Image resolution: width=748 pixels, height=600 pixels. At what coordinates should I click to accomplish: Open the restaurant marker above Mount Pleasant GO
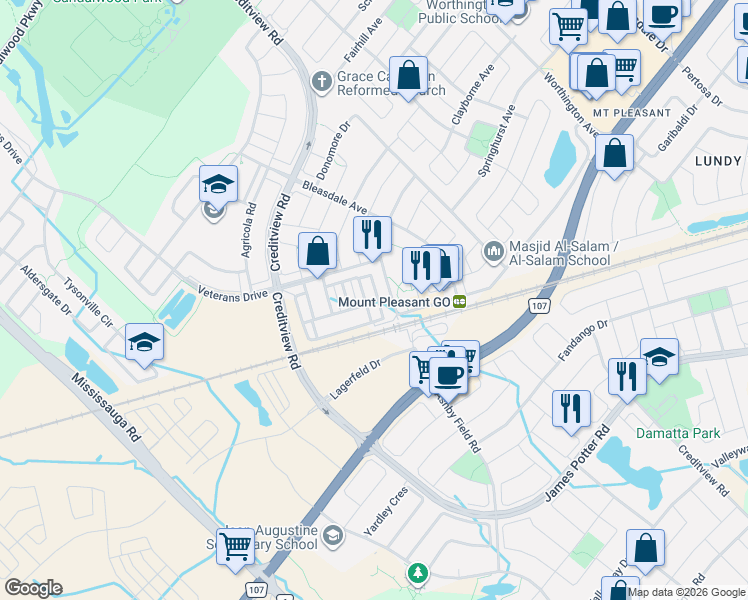pos(421,269)
